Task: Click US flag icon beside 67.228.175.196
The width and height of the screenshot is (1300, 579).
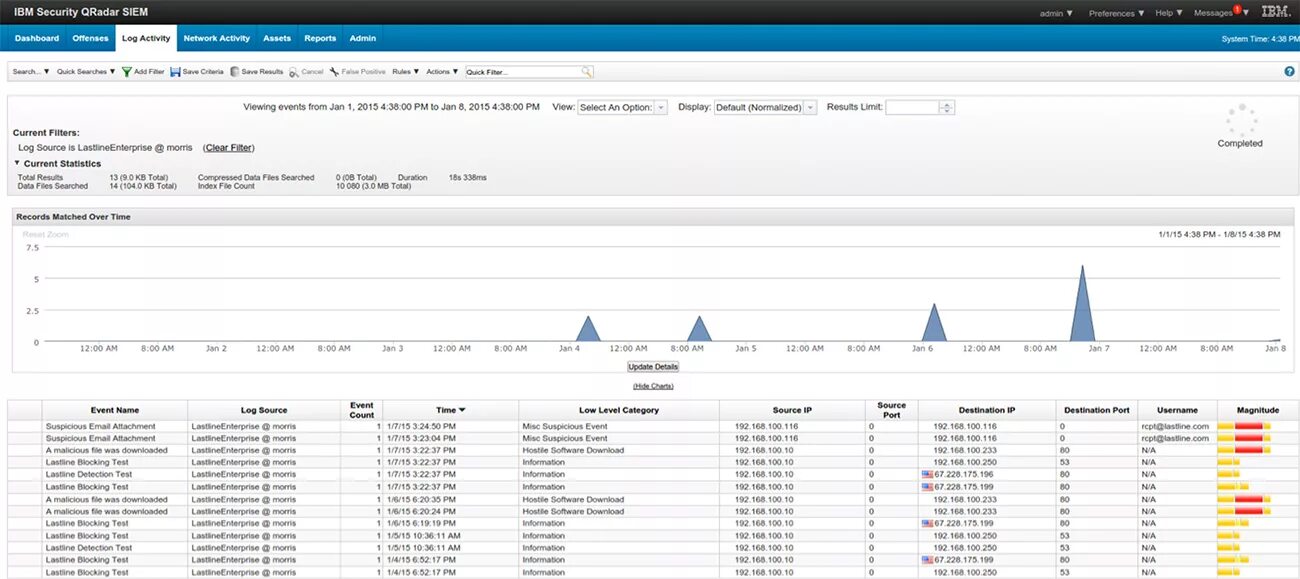Action: pyautogui.click(x=926, y=474)
